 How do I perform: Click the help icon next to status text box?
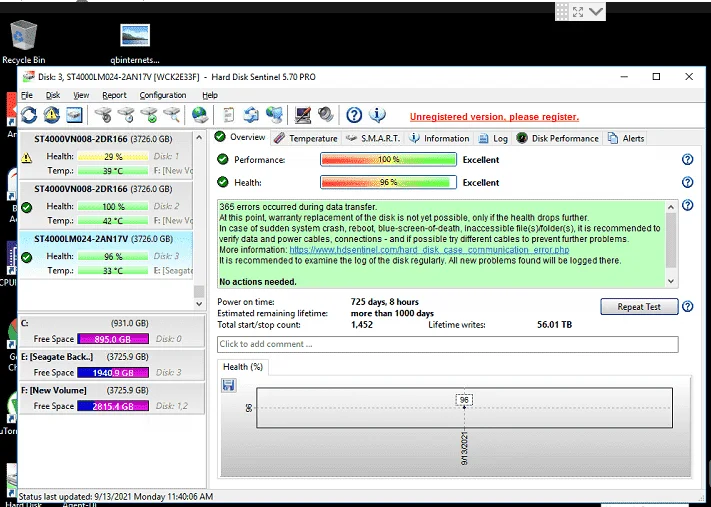tap(687, 205)
